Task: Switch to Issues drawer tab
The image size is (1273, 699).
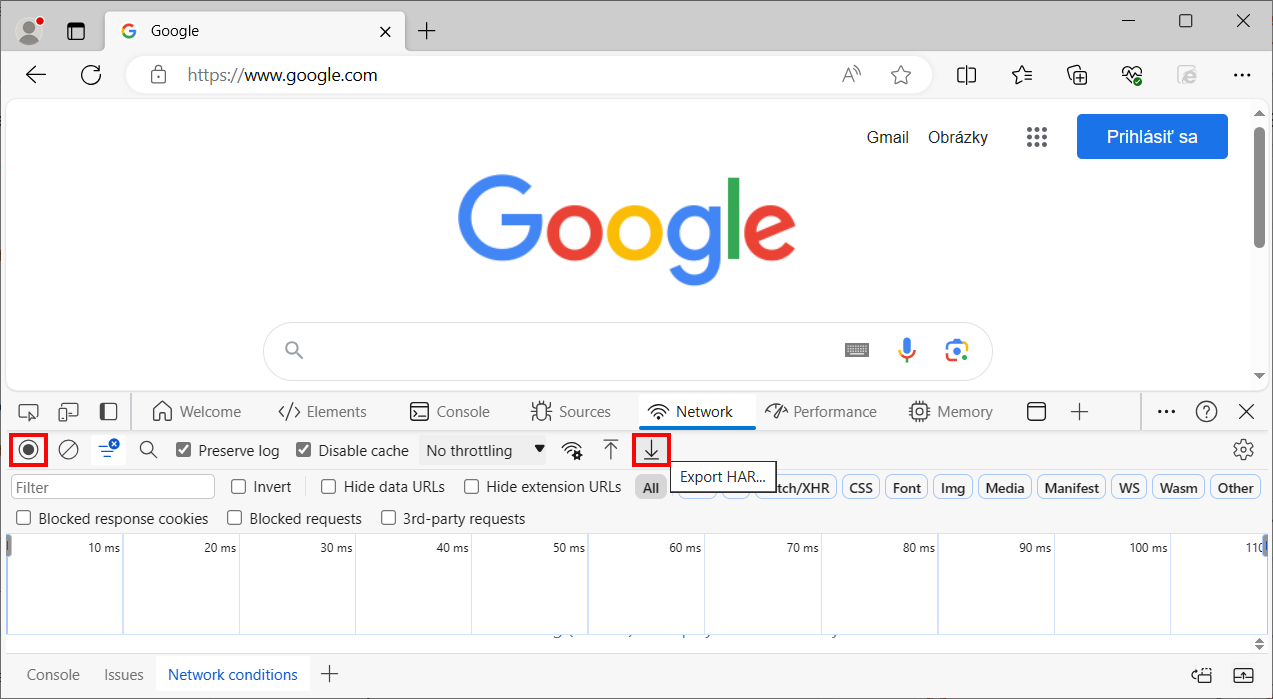Action: point(124,674)
